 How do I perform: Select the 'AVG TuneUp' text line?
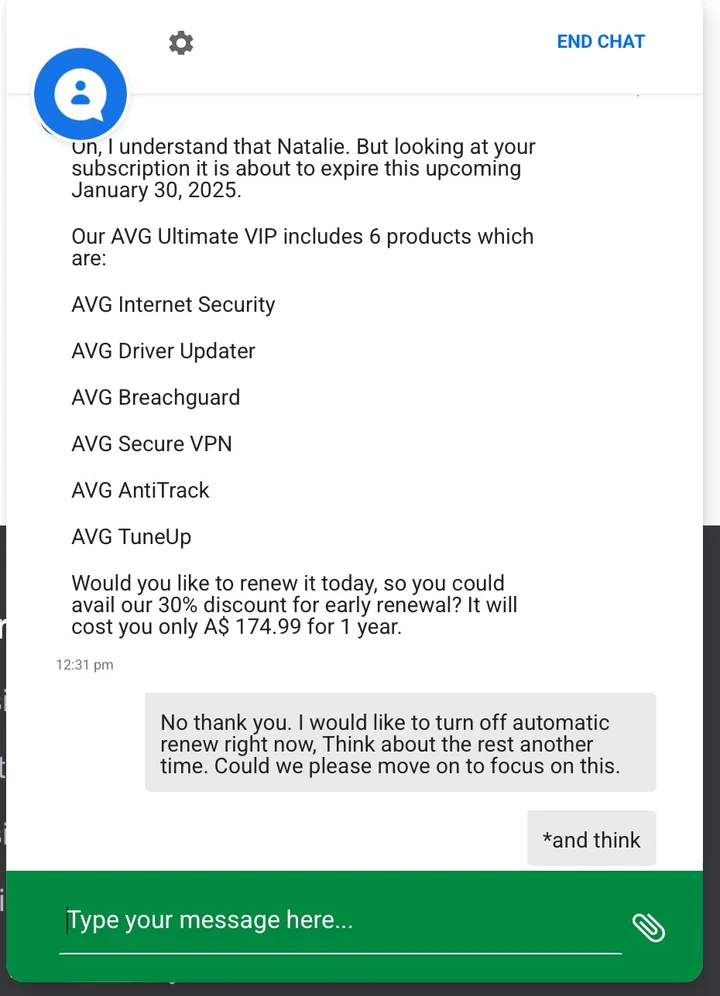[131, 537]
